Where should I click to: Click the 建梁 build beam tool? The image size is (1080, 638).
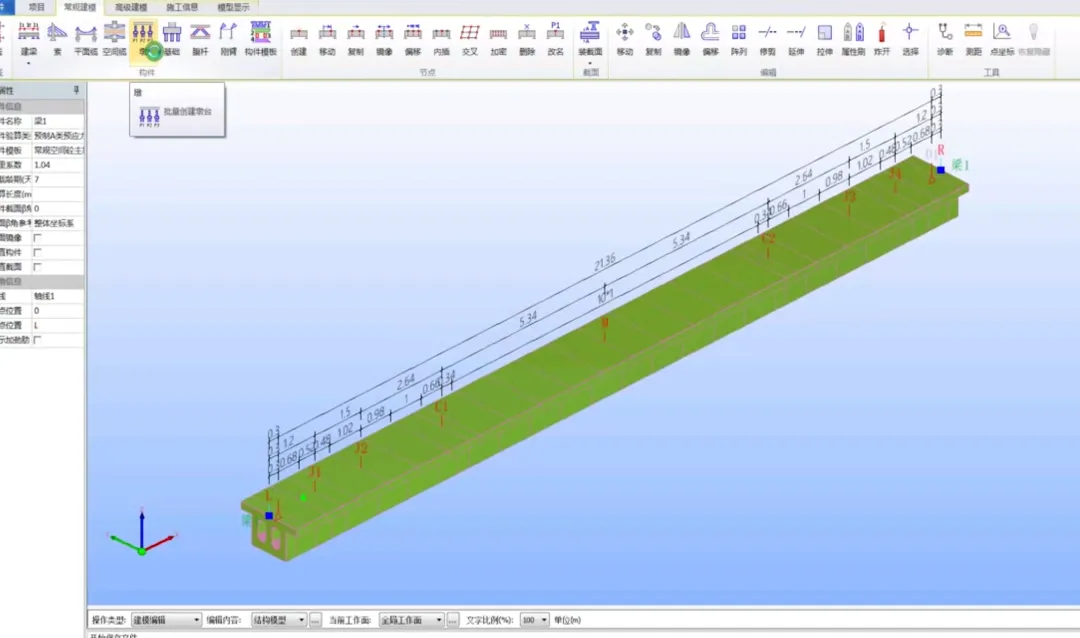click(28, 38)
